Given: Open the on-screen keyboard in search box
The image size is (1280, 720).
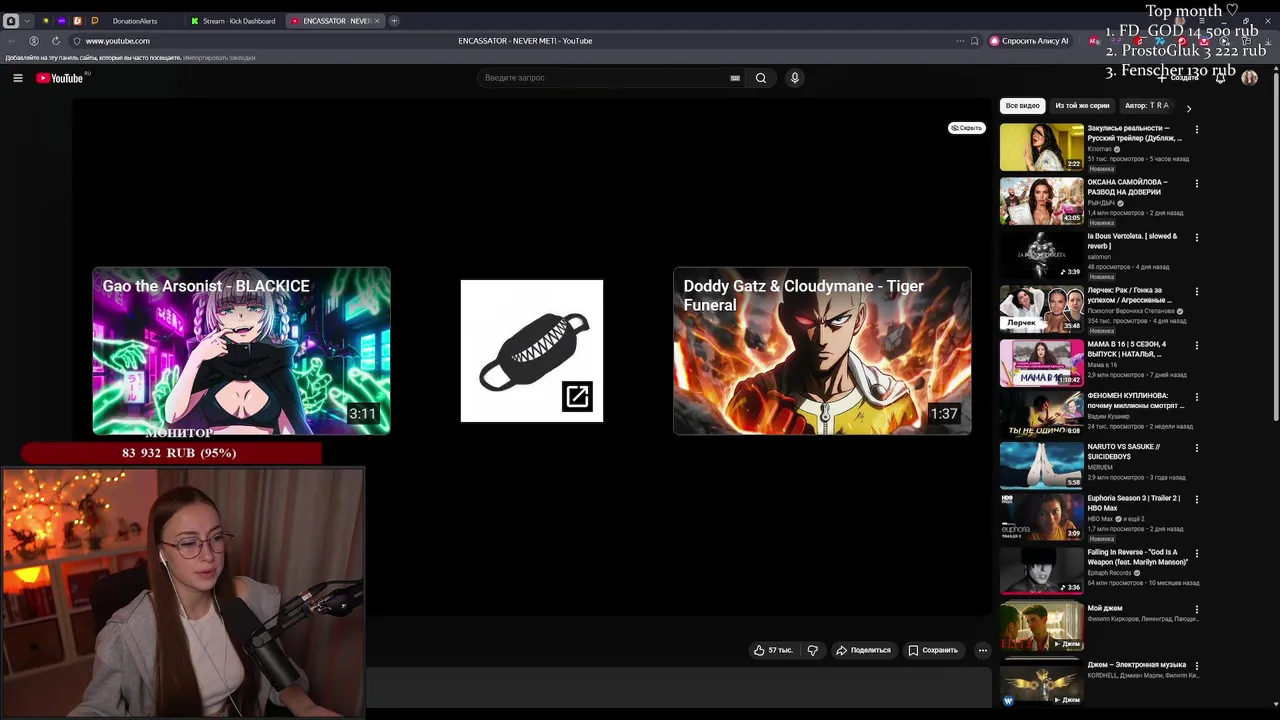Looking at the screenshot, I should click(x=735, y=78).
